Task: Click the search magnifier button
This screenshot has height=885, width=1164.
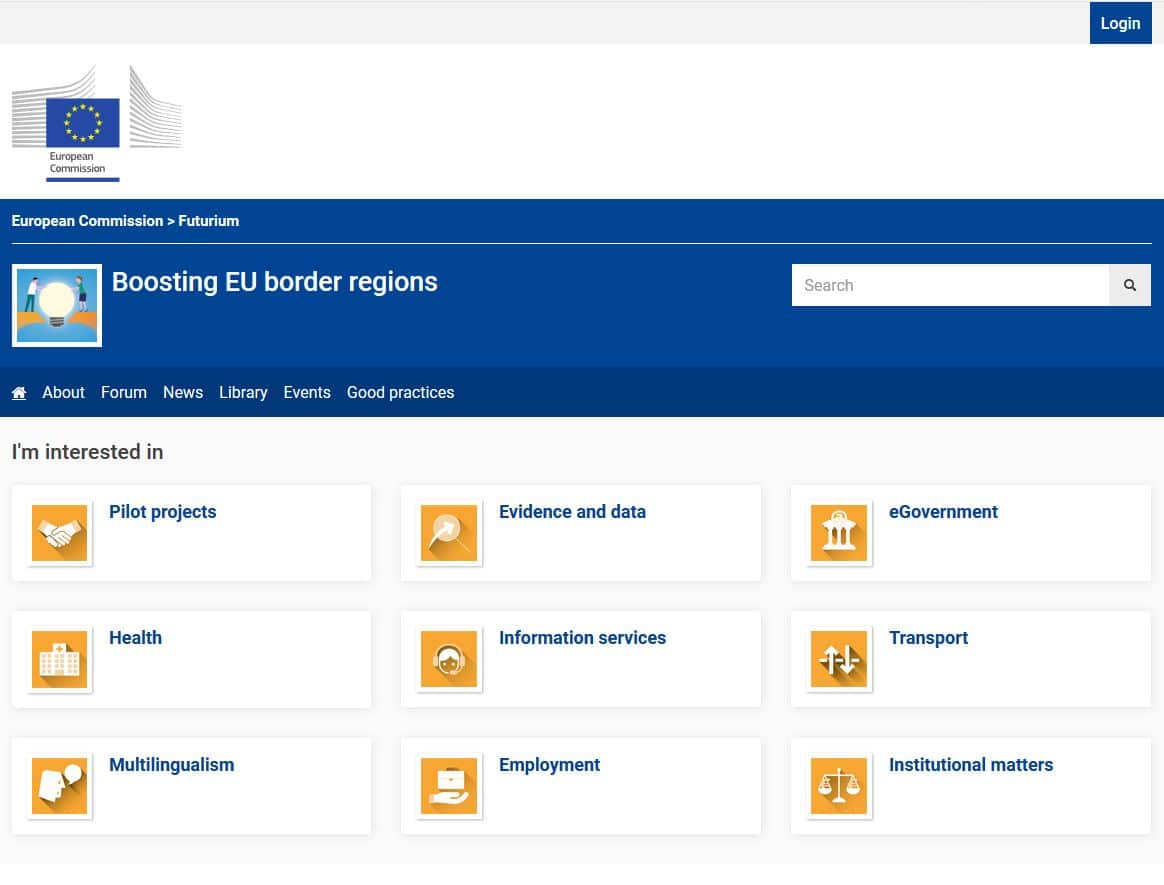Action: (x=1130, y=285)
